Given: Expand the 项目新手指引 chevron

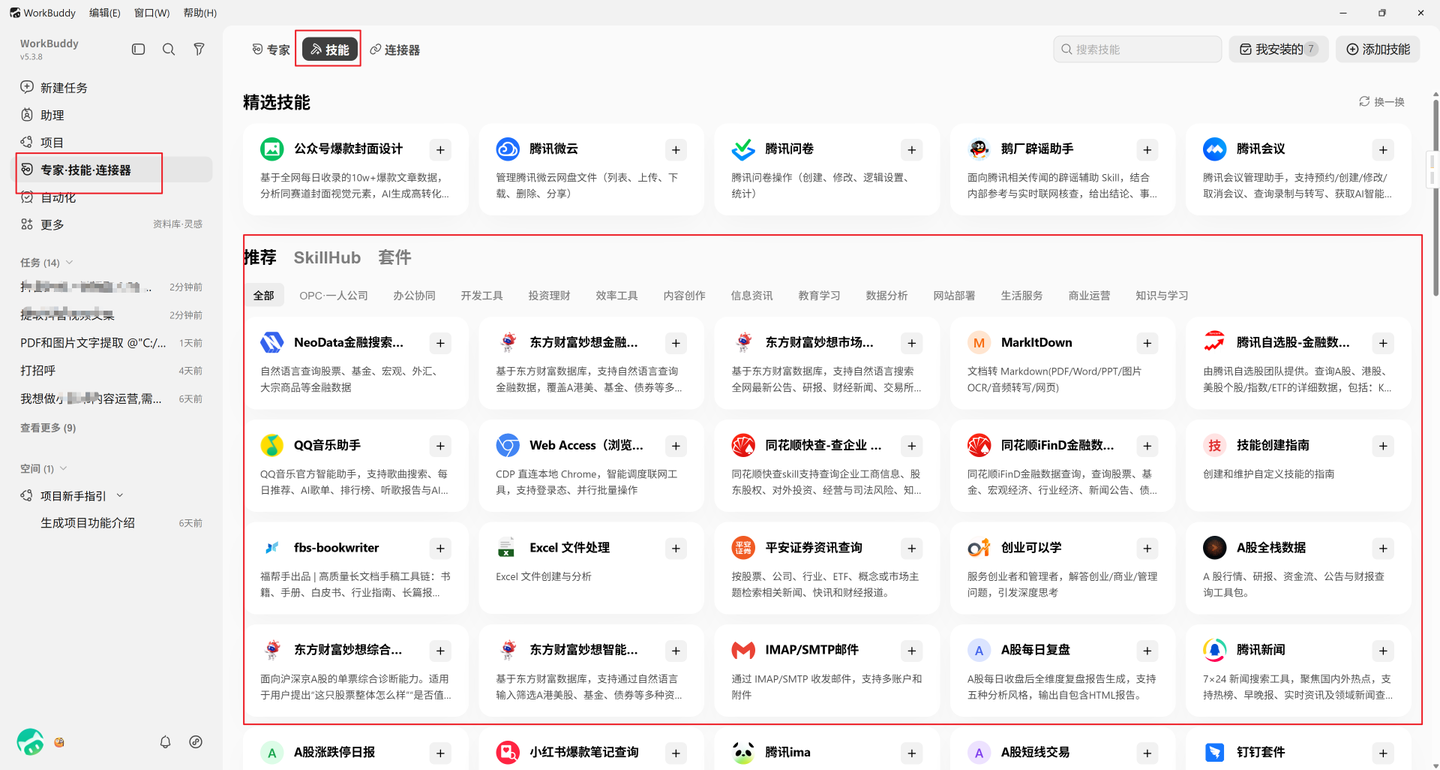Looking at the screenshot, I should pos(120,496).
